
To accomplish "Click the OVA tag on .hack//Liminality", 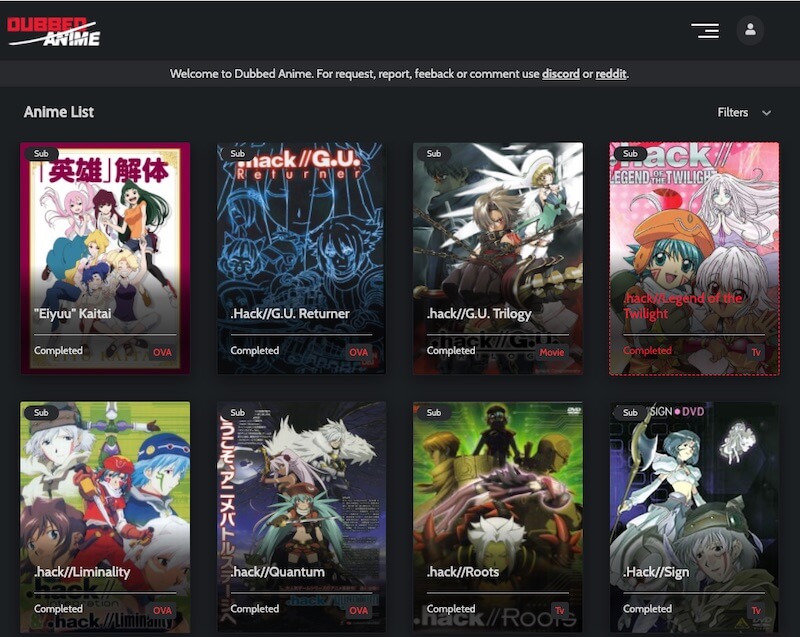I will pyautogui.click(x=162, y=610).
